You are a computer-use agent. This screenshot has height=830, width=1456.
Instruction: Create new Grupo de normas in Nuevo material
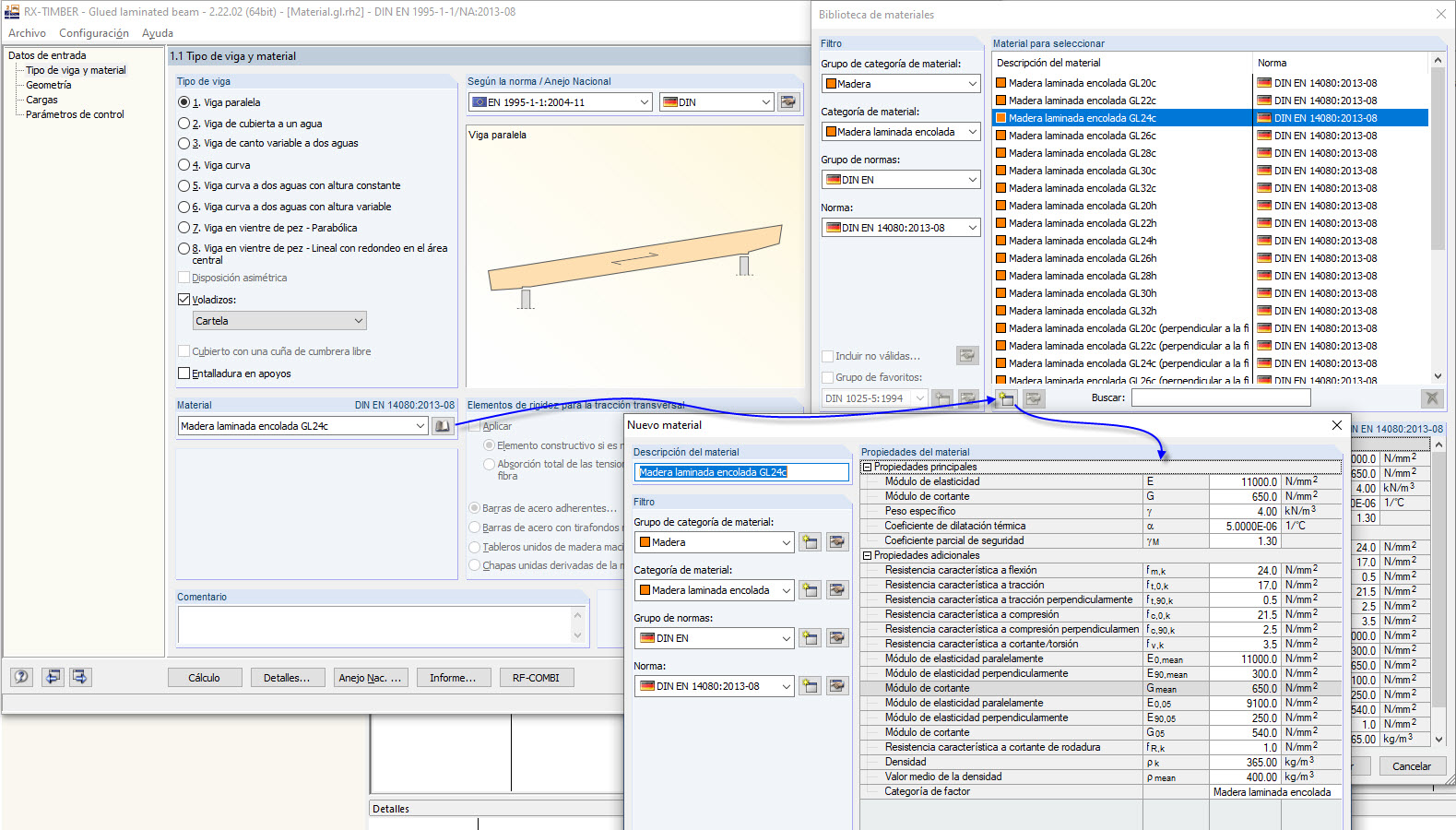pyautogui.click(x=810, y=638)
